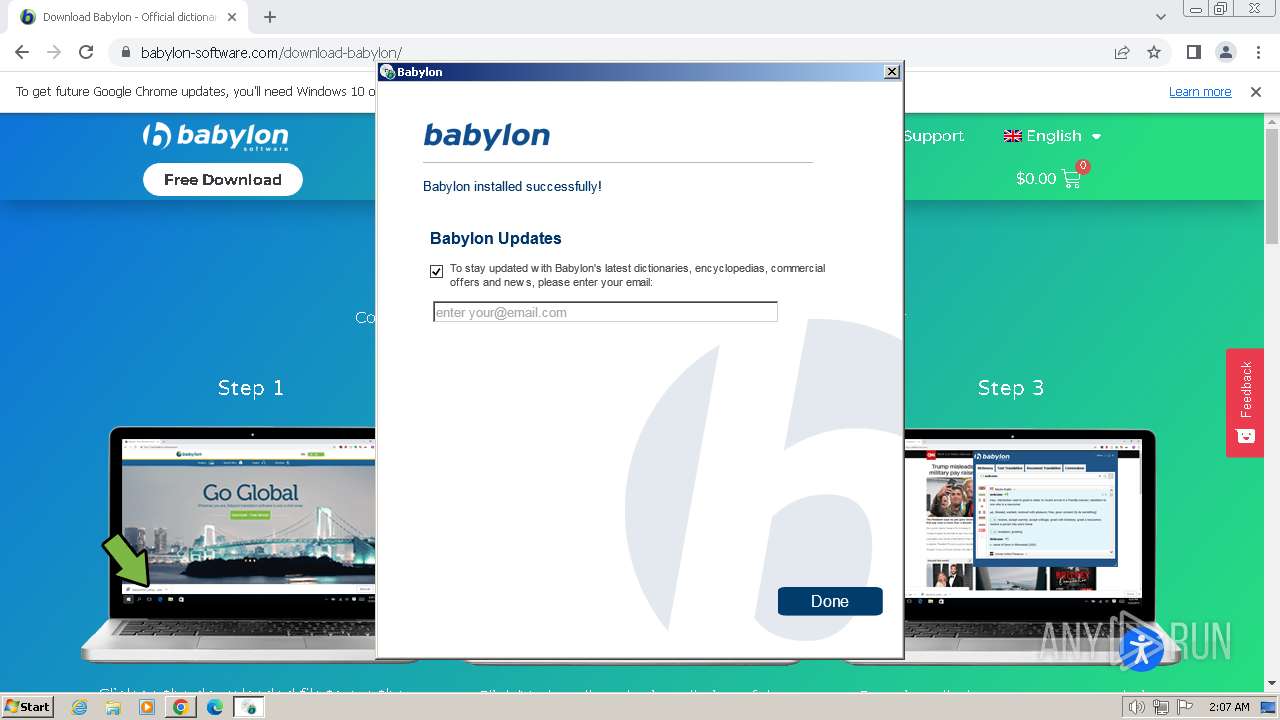The height and width of the screenshot is (720, 1280).
Task: Click Learn more link in update bar
Action: pos(1200,91)
